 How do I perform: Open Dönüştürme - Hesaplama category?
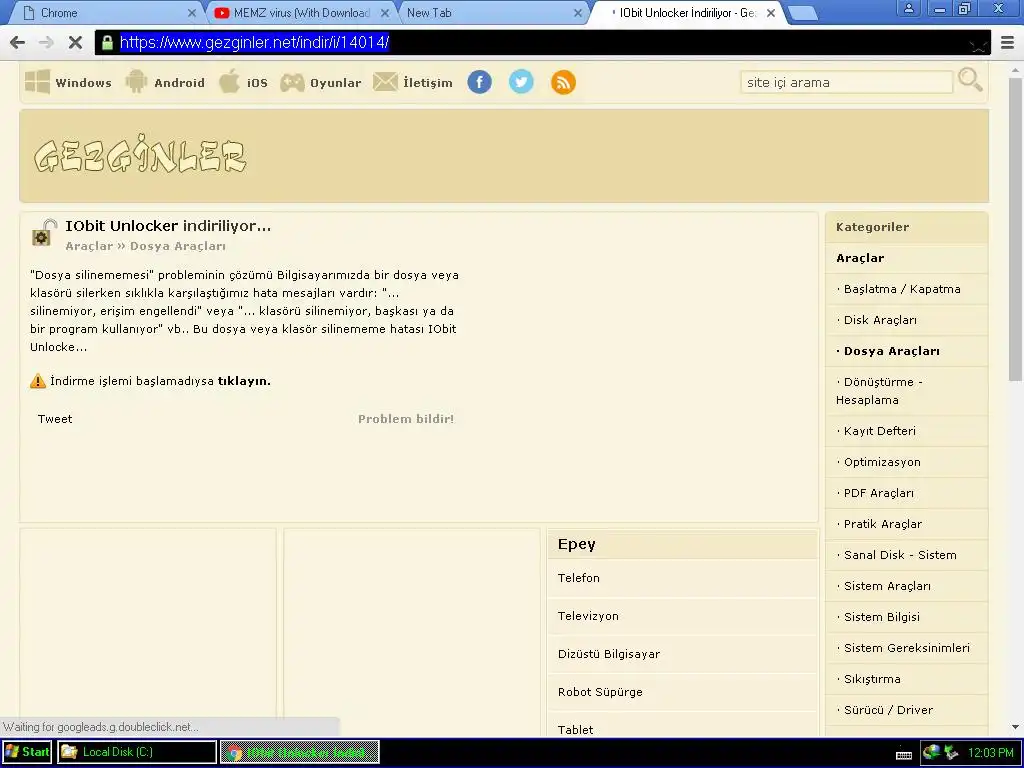(x=879, y=391)
